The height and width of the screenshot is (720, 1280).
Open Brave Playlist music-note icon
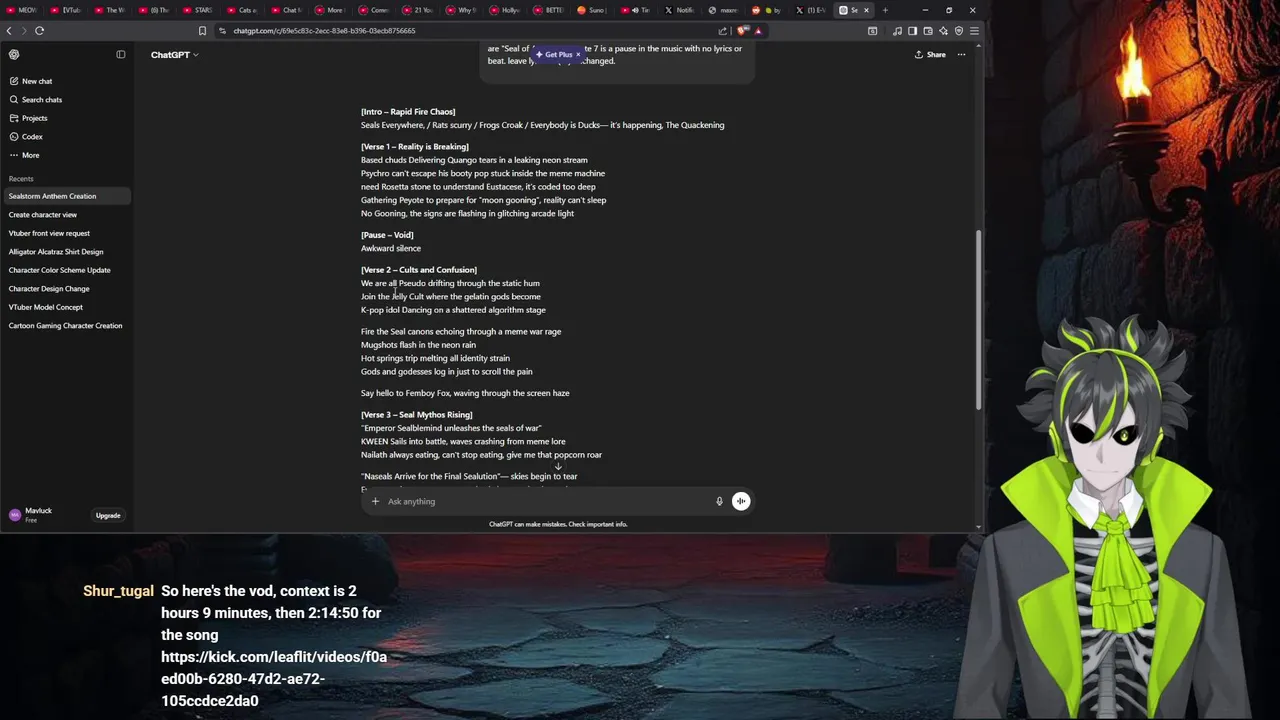[897, 30]
